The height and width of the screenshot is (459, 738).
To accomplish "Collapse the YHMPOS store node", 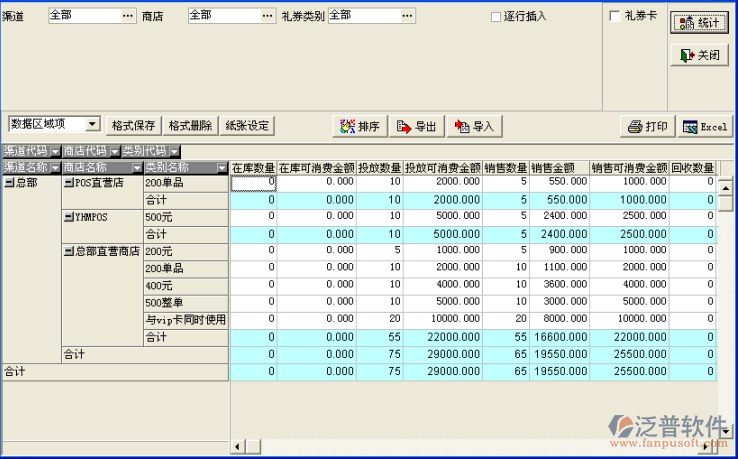I will pos(68,217).
